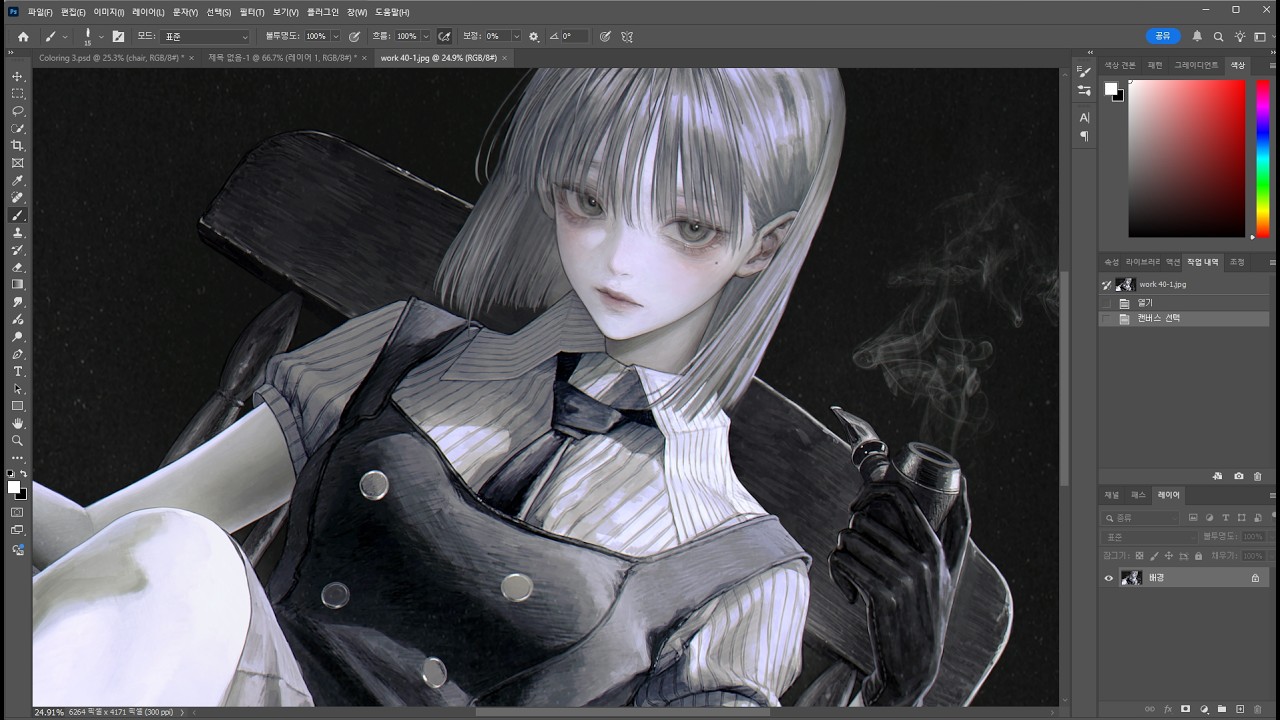
Task: Select the Gradient tool
Action: coord(17,284)
